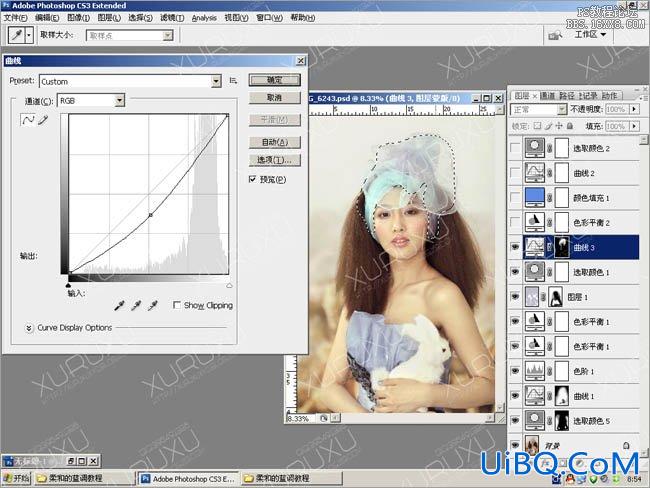Hide the 色阶 1 layer

(515, 371)
